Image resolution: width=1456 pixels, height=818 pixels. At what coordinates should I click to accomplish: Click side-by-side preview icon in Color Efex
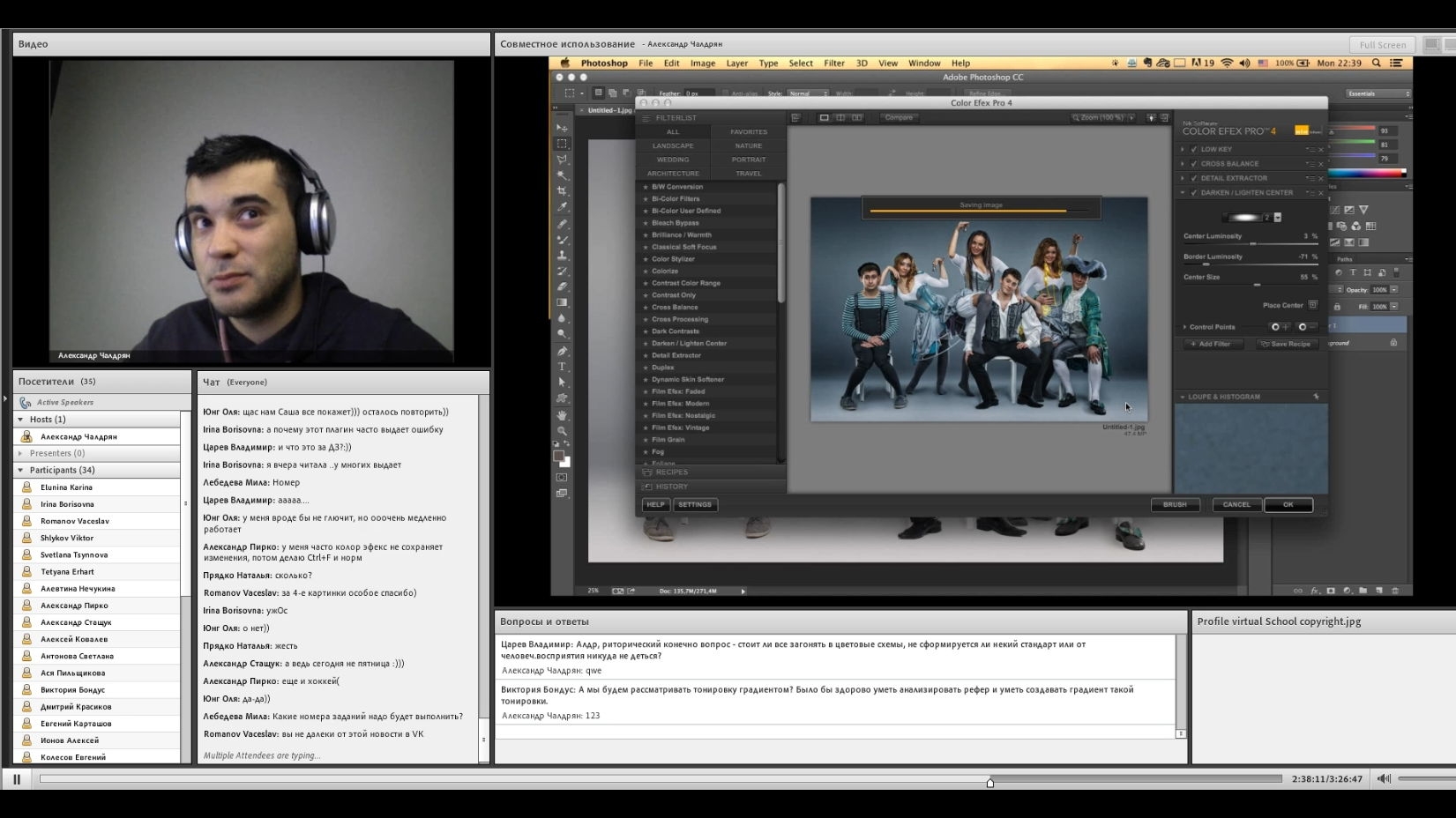point(857,117)
